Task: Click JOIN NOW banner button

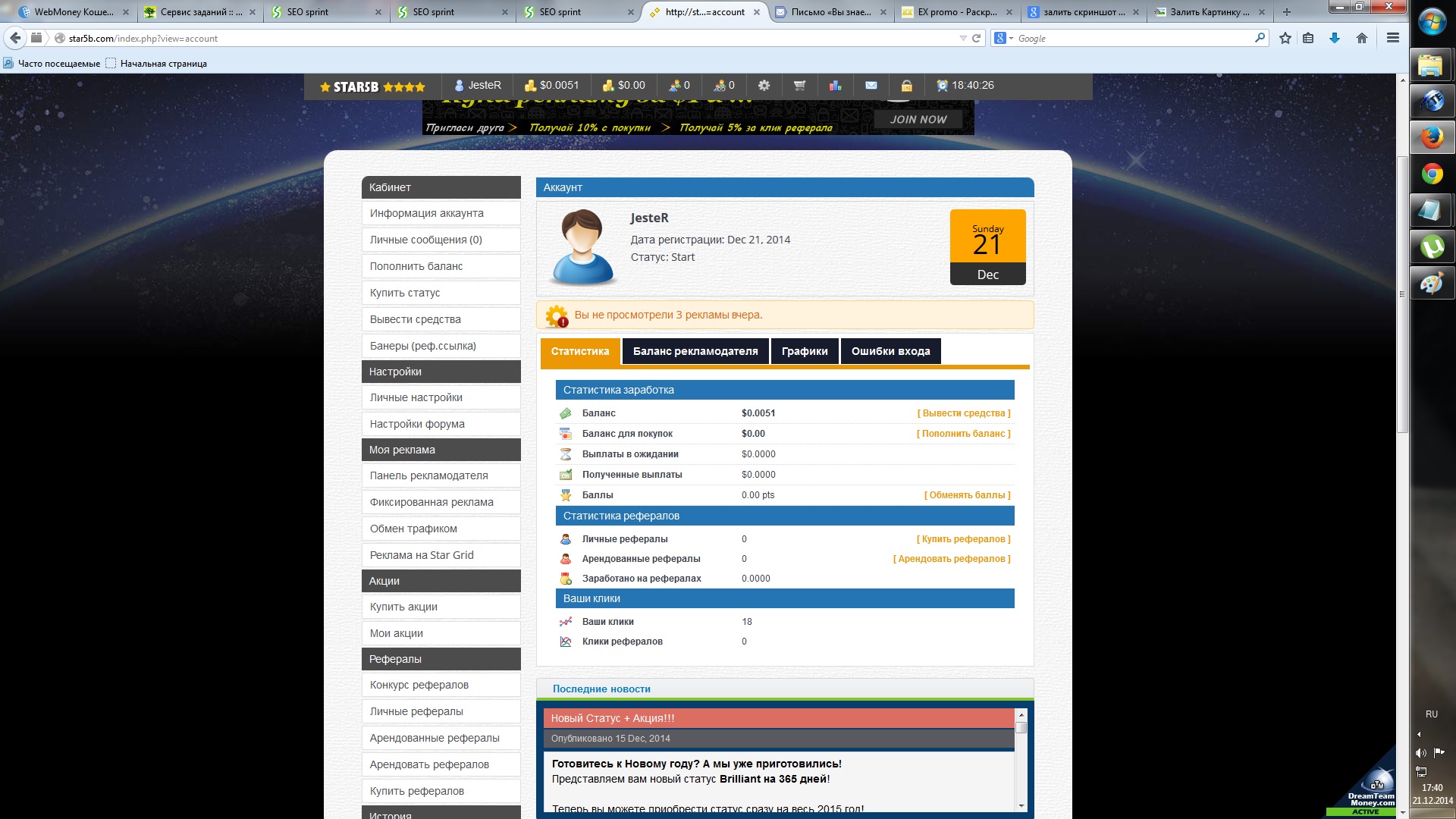Action: coord(918,119)
